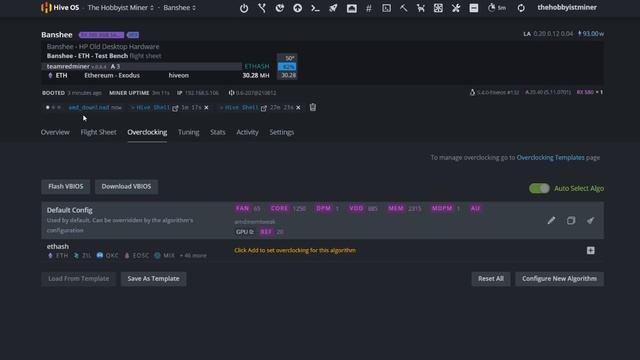
Task: Click the Default Config title
Action: click(69, 210)
